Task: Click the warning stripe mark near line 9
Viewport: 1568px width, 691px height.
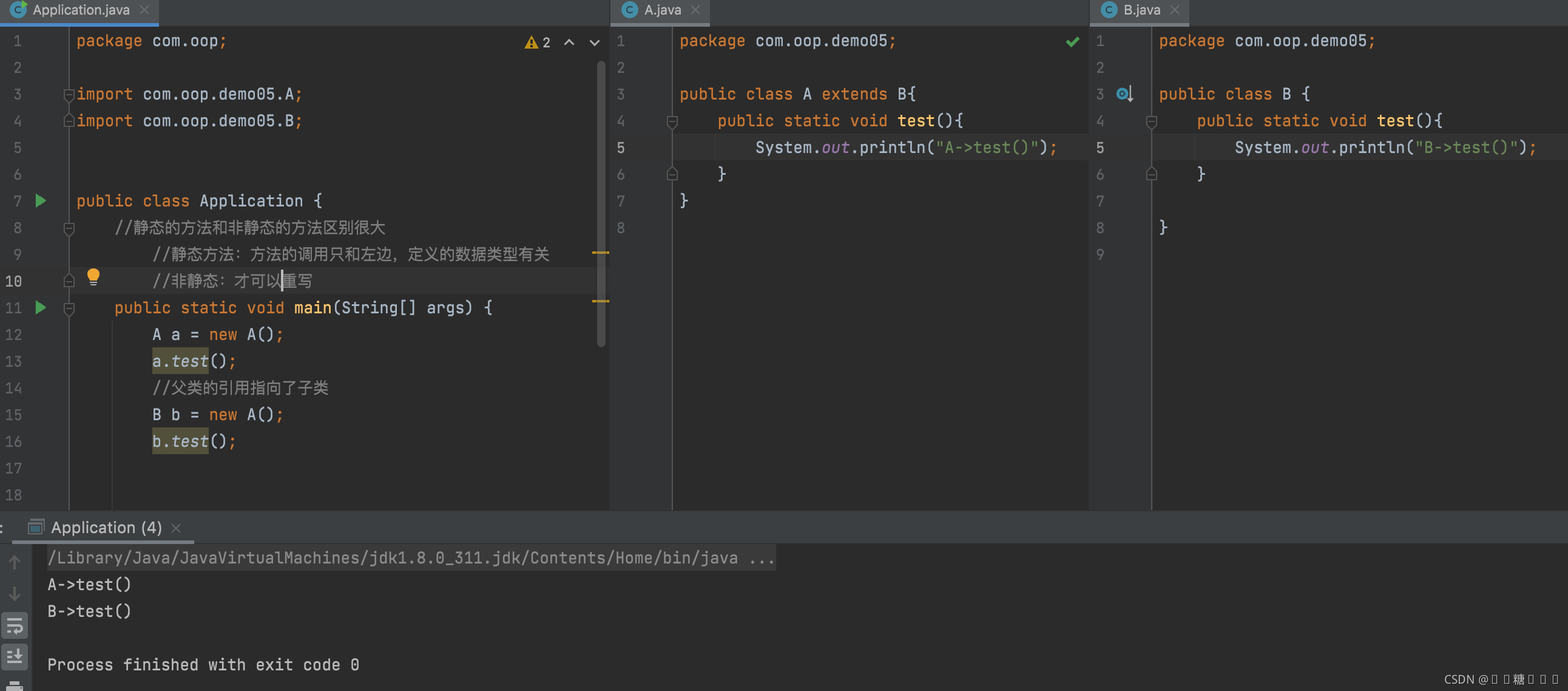Action: pyautogui.click(x=600, y=252)
